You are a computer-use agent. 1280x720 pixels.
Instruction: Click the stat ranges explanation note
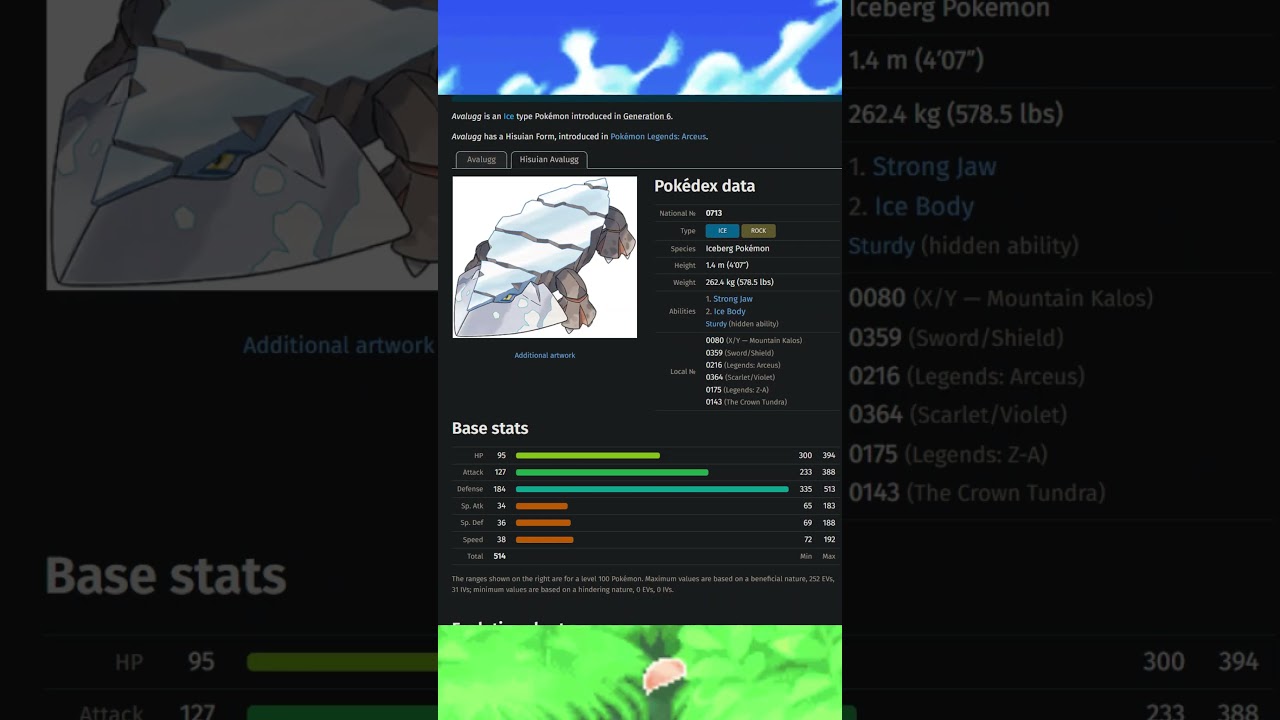pyautogui.click(x=643, y=584)
